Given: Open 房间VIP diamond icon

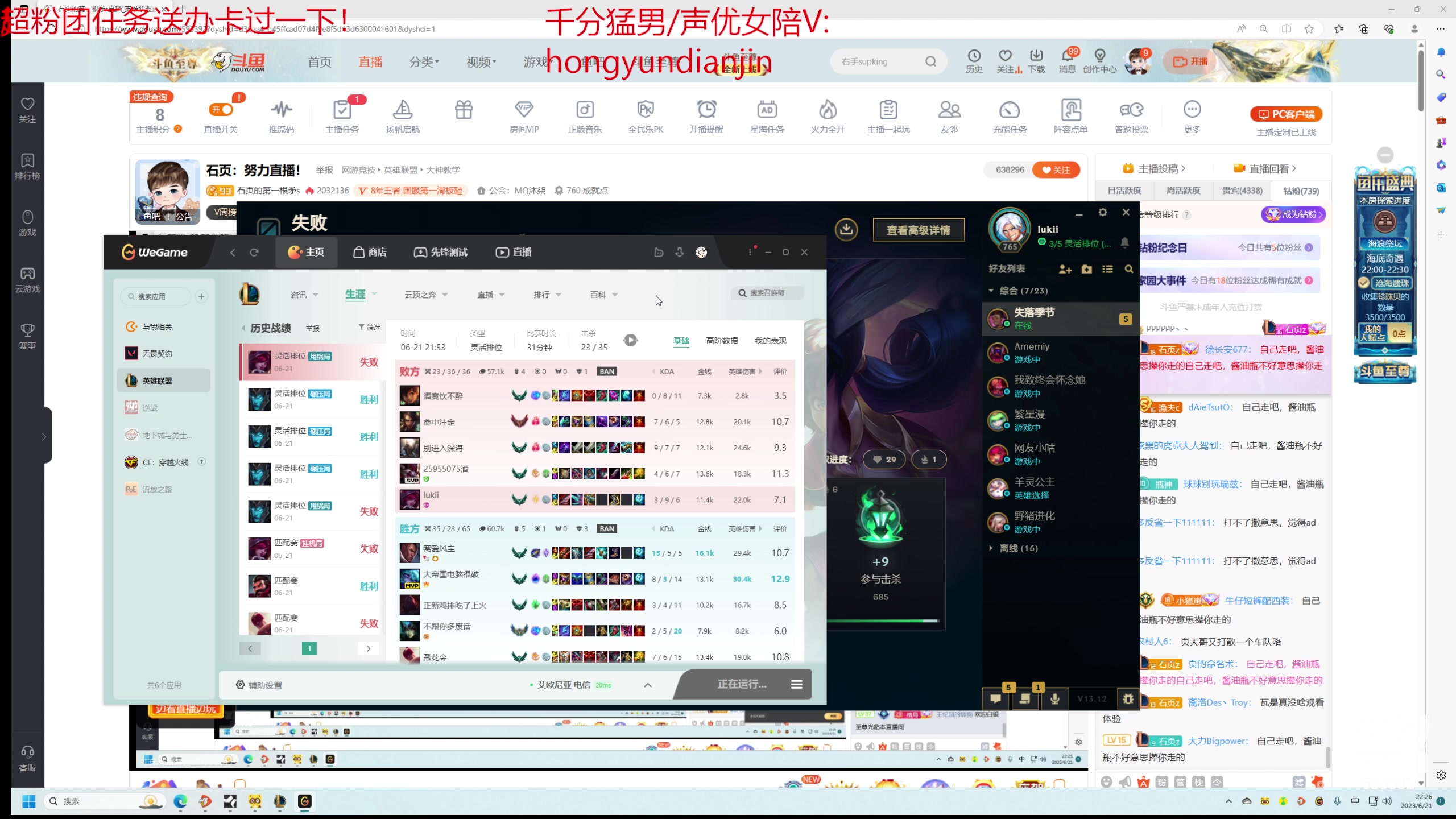Looking at the screenshot, I should coord(524,117).
